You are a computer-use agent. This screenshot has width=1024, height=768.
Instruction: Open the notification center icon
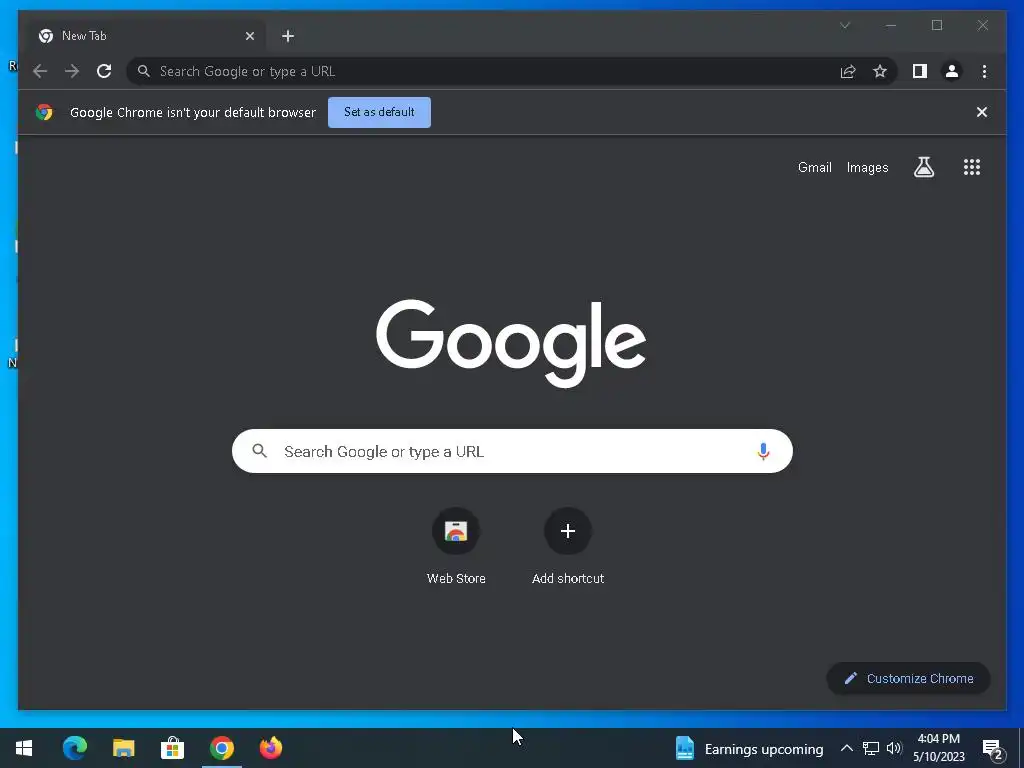coord(993,750)
